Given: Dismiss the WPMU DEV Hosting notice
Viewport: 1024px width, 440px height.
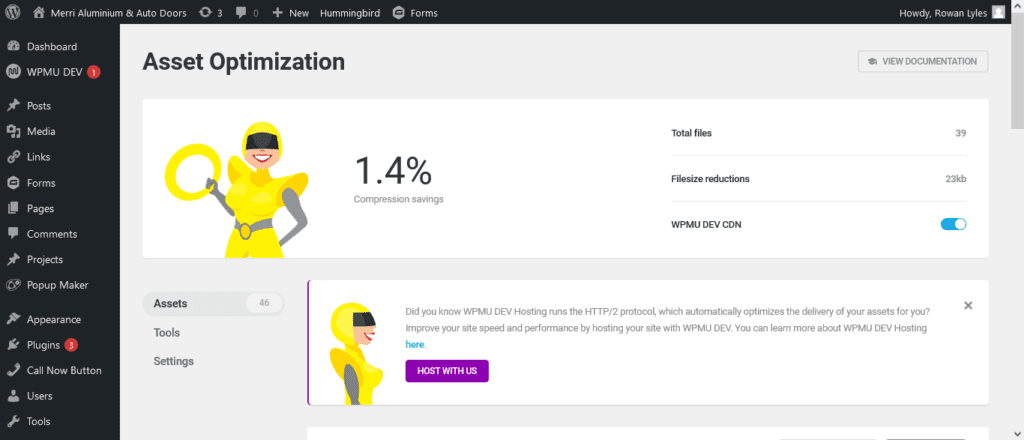Looking at the screenshot, I should pyautogui.click(x=967, y=306).
